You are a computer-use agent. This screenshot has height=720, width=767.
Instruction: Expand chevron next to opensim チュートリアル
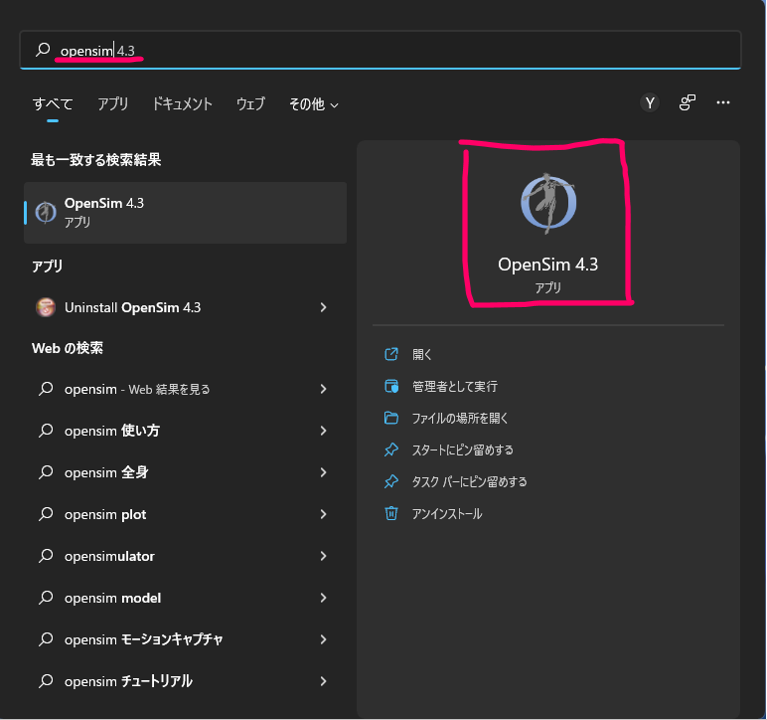click(323, 681)
